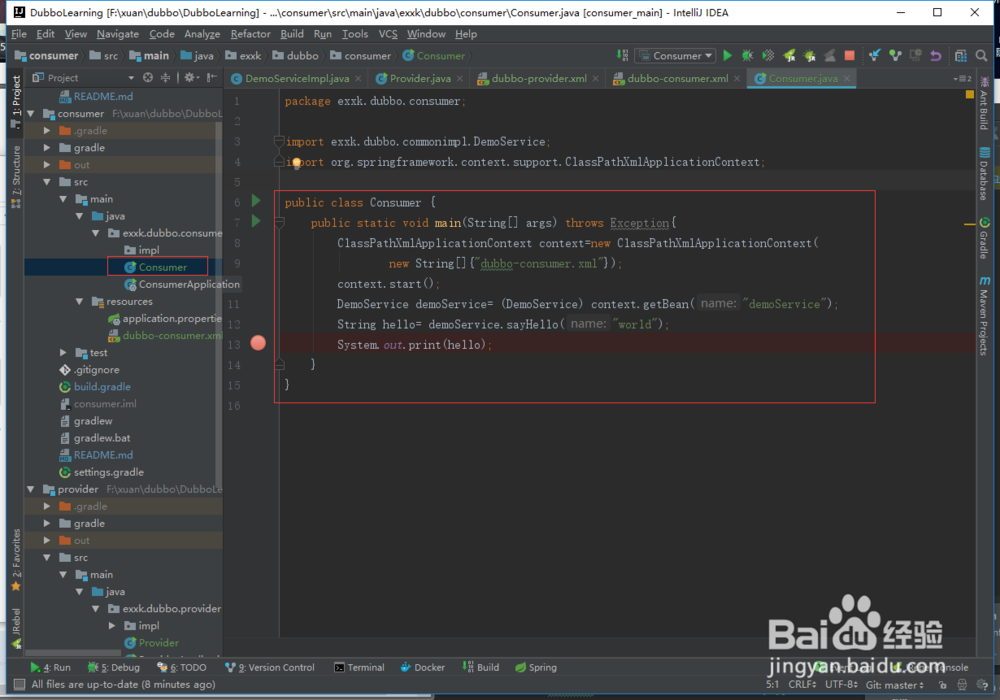
Task: Open the 9: Version Control tool window
Action: pyautogui.click(x=270, y=667)
